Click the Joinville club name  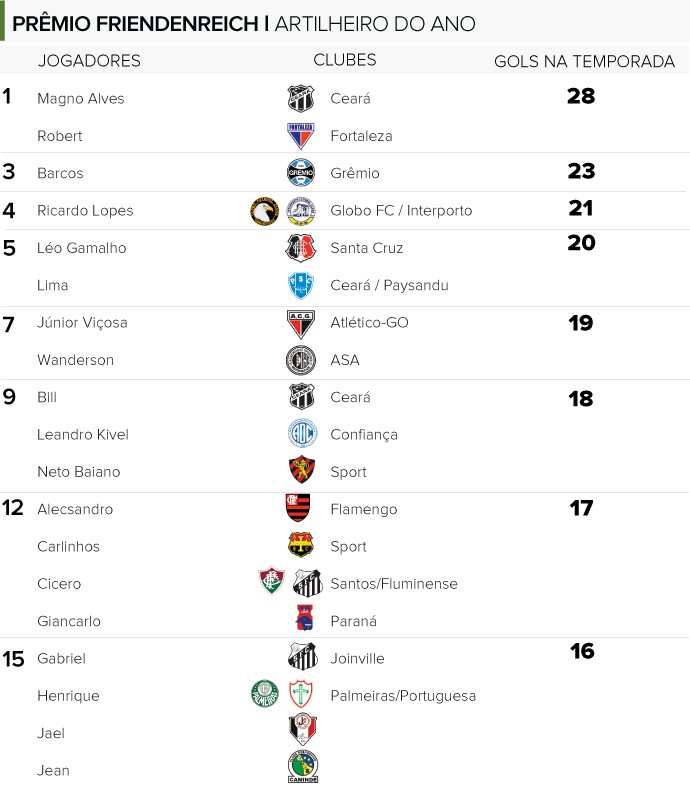(x=357, y=658)
